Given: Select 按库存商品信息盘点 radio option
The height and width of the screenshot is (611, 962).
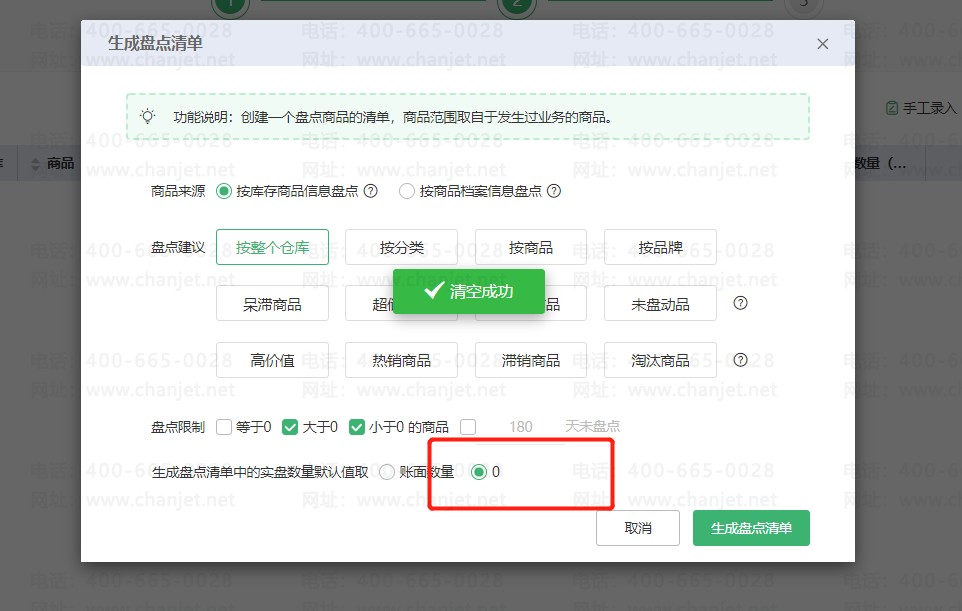Looking at the screenshot, I should [224, 191].
